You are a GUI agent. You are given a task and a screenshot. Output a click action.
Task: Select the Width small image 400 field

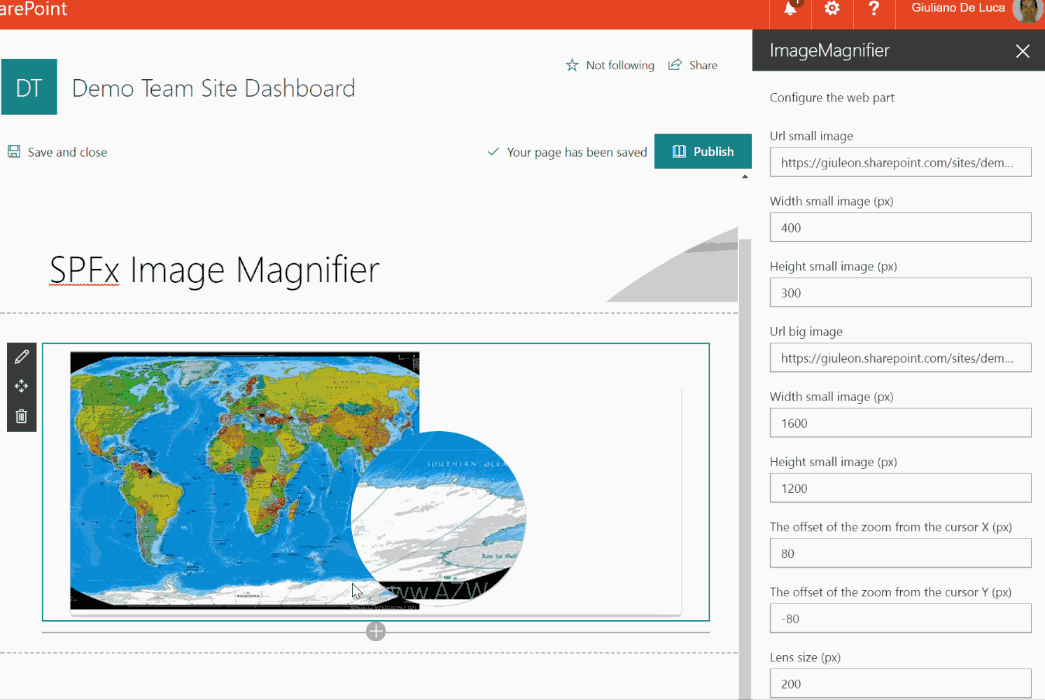(899, 227)
